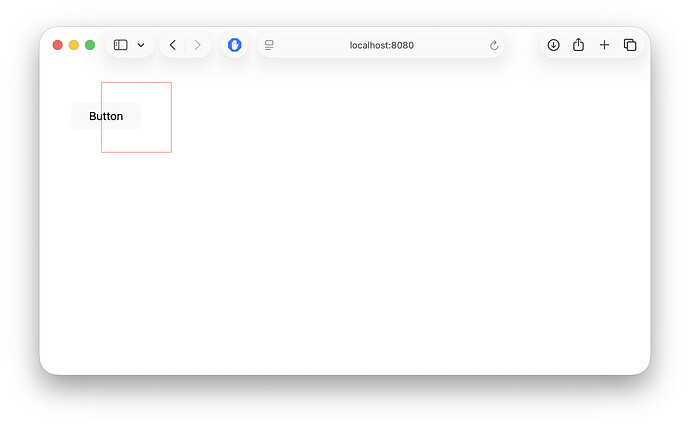The image size is (690, 427).
Task: Reload the page with the refresh icon
Action: pos(494,45)
